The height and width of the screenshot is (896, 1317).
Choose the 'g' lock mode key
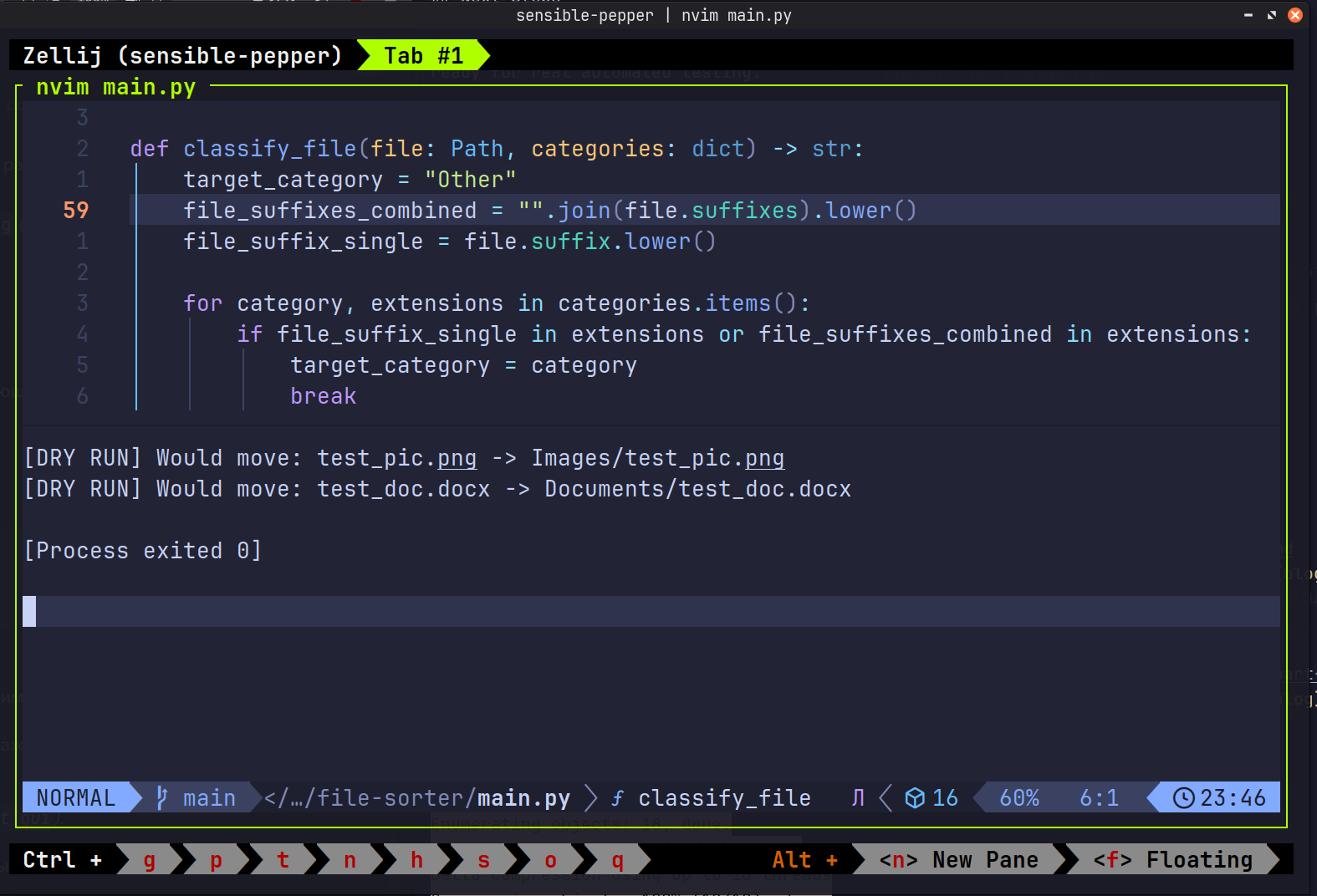pos(150,859)
